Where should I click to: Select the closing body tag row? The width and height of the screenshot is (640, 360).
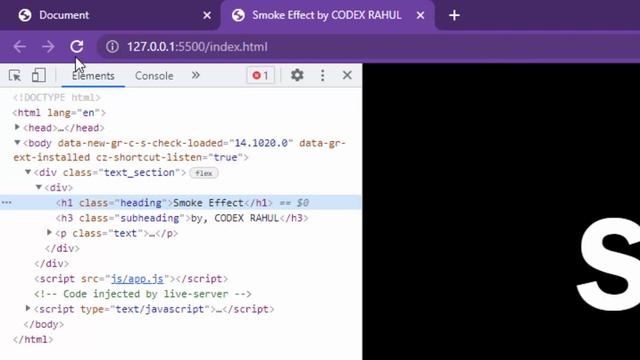pos(181,324)
